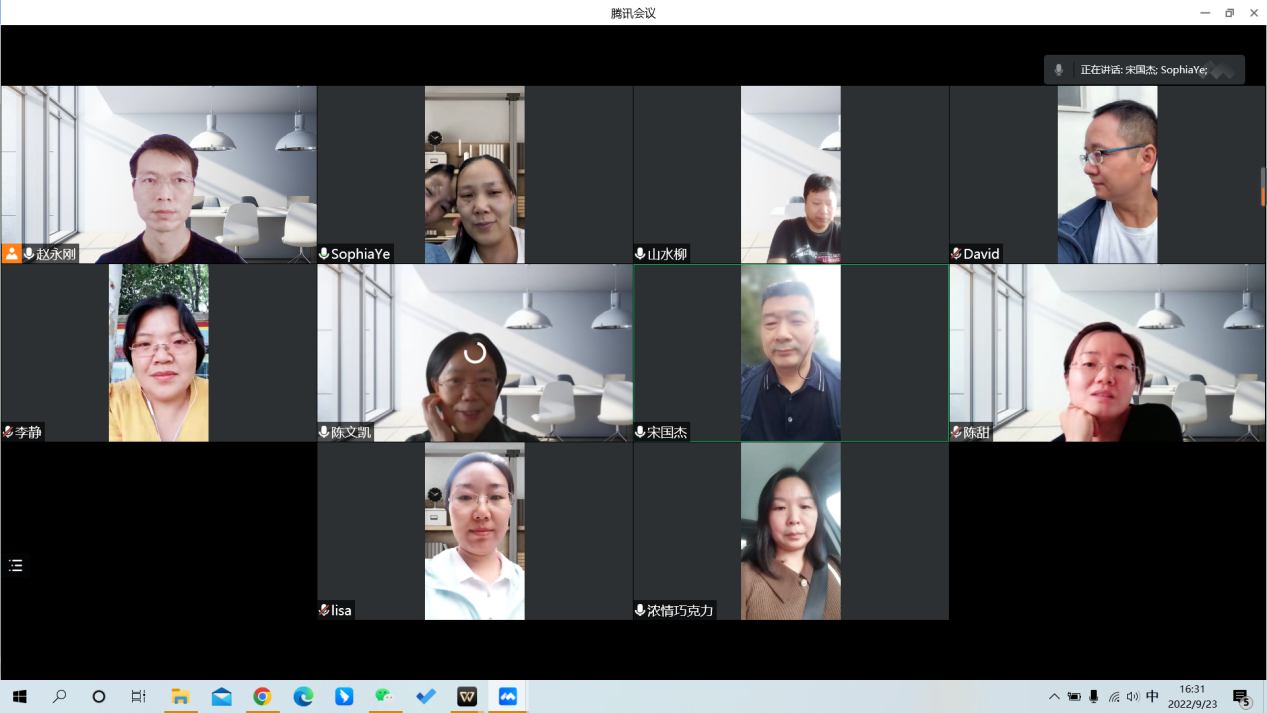Image resolution: width=1267 pixels, height=713 pixels.
Task: Open WPS Office from the taskbar
Action: pyautogui.click(x=467, y=697)
